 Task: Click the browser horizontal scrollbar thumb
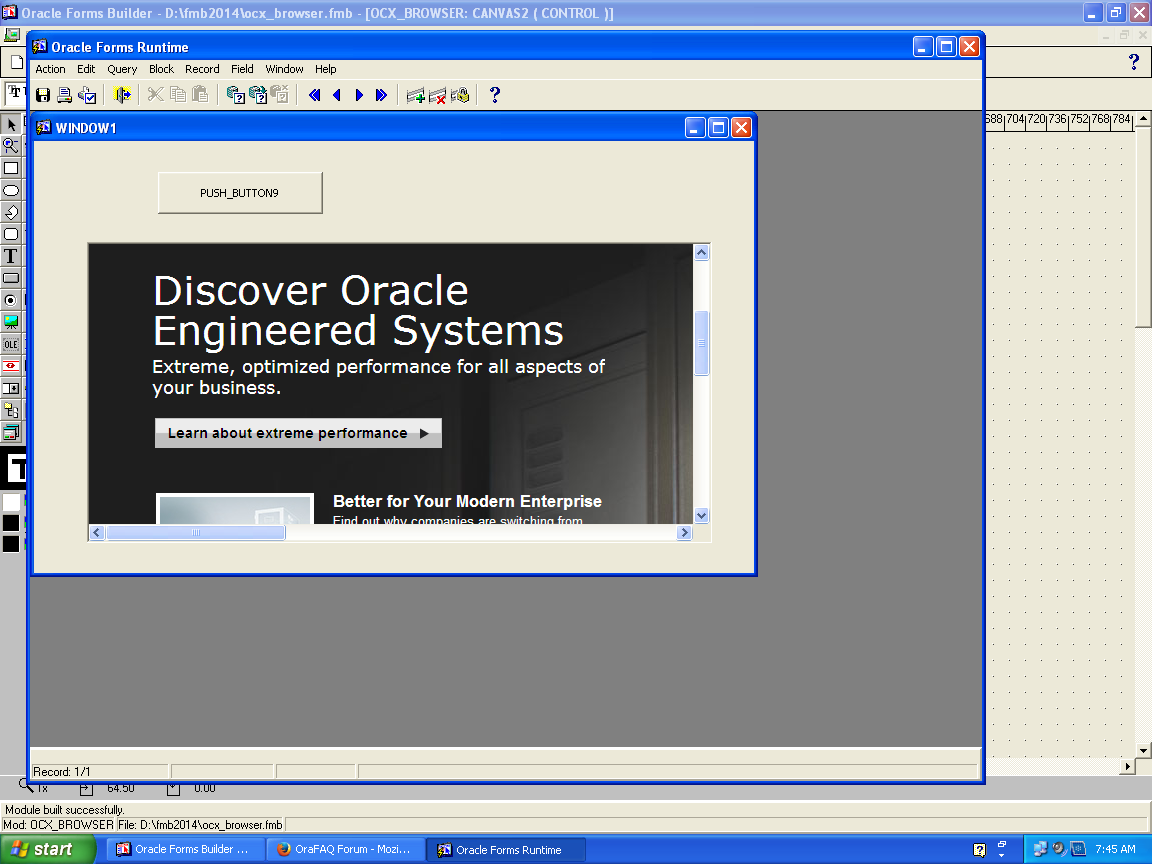[x=195, y=533]
